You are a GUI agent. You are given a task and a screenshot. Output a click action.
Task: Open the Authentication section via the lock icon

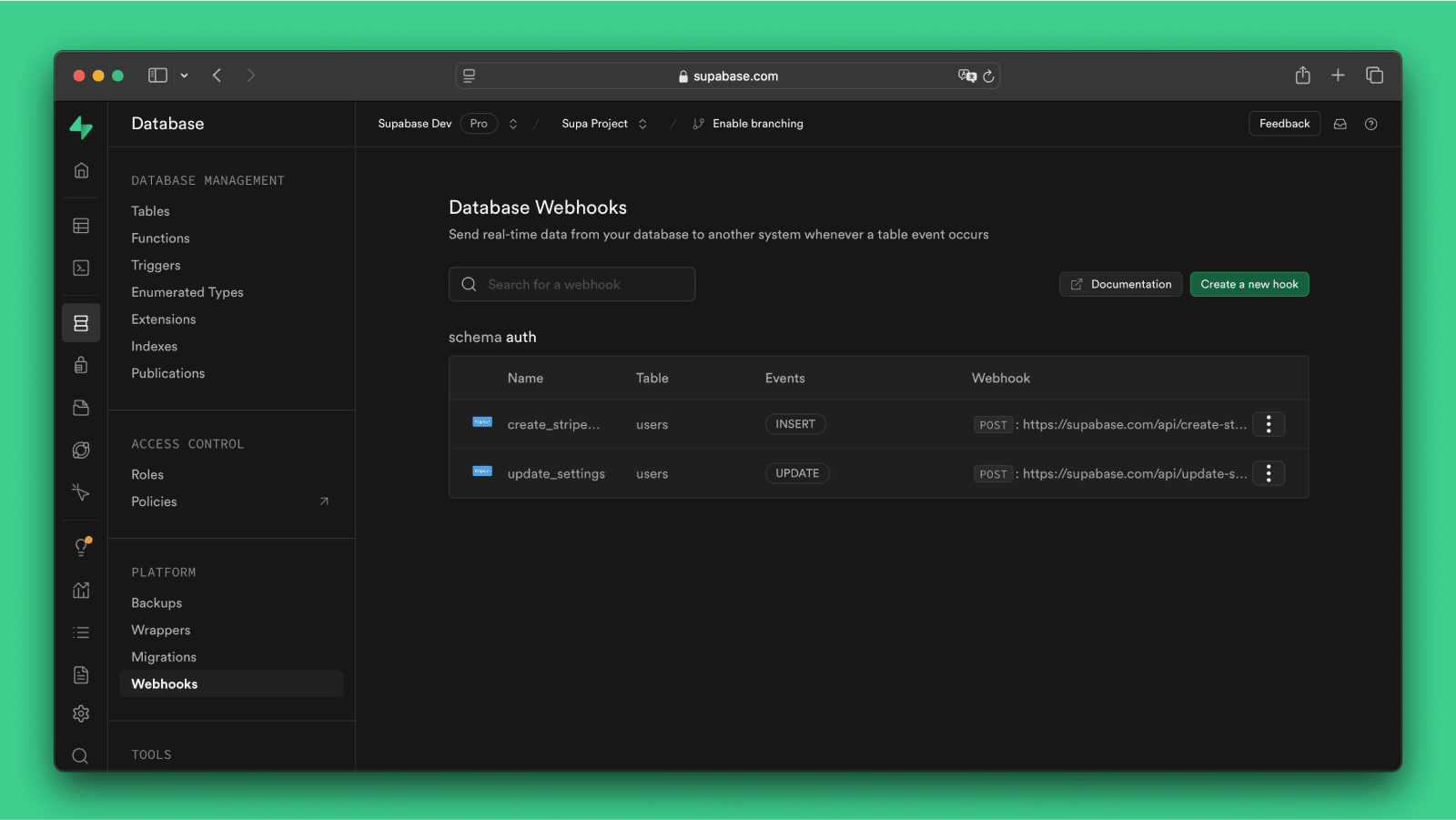coord(81,365)
